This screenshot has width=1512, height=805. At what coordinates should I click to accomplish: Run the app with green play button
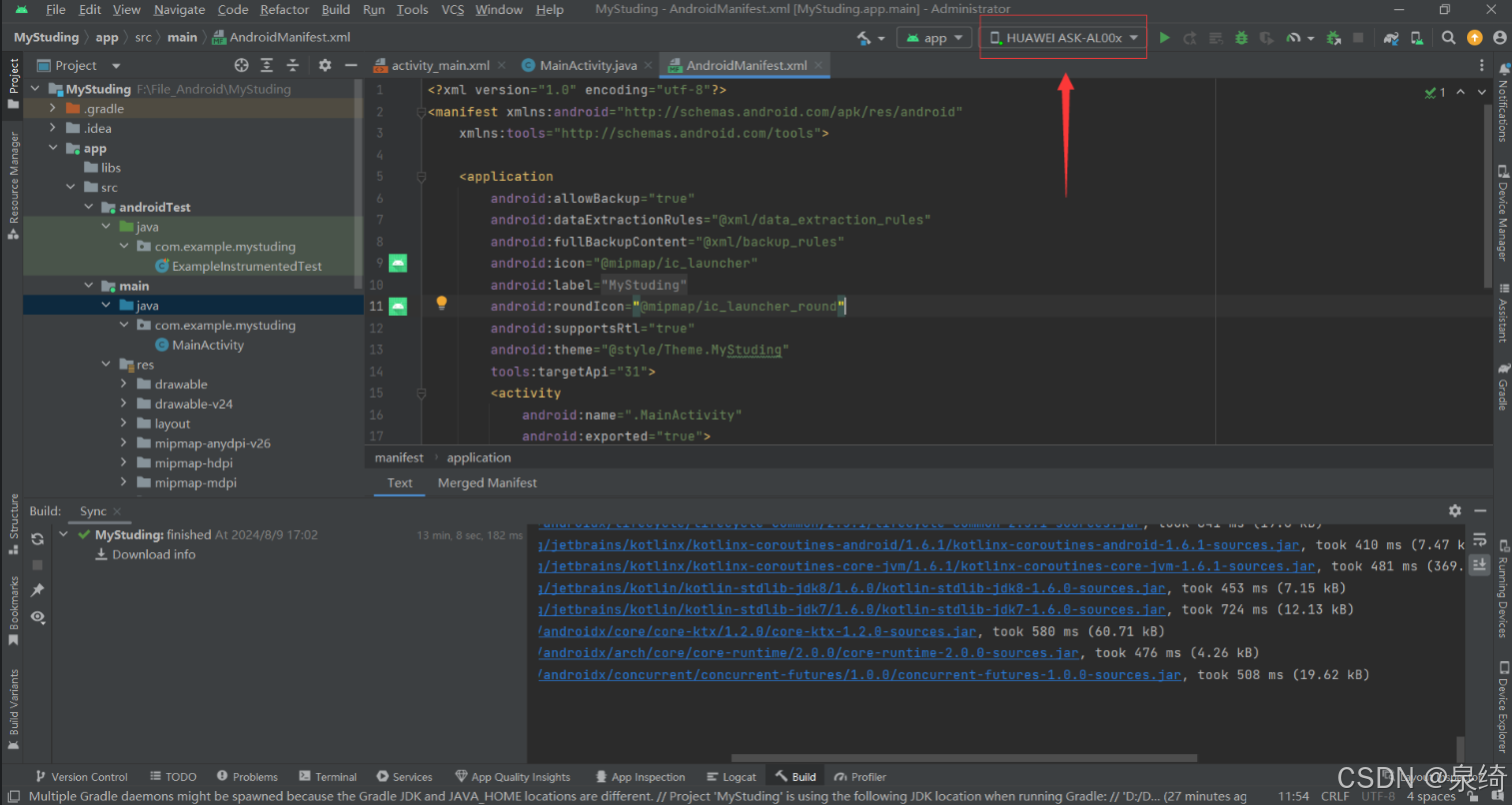(1164, 38)
